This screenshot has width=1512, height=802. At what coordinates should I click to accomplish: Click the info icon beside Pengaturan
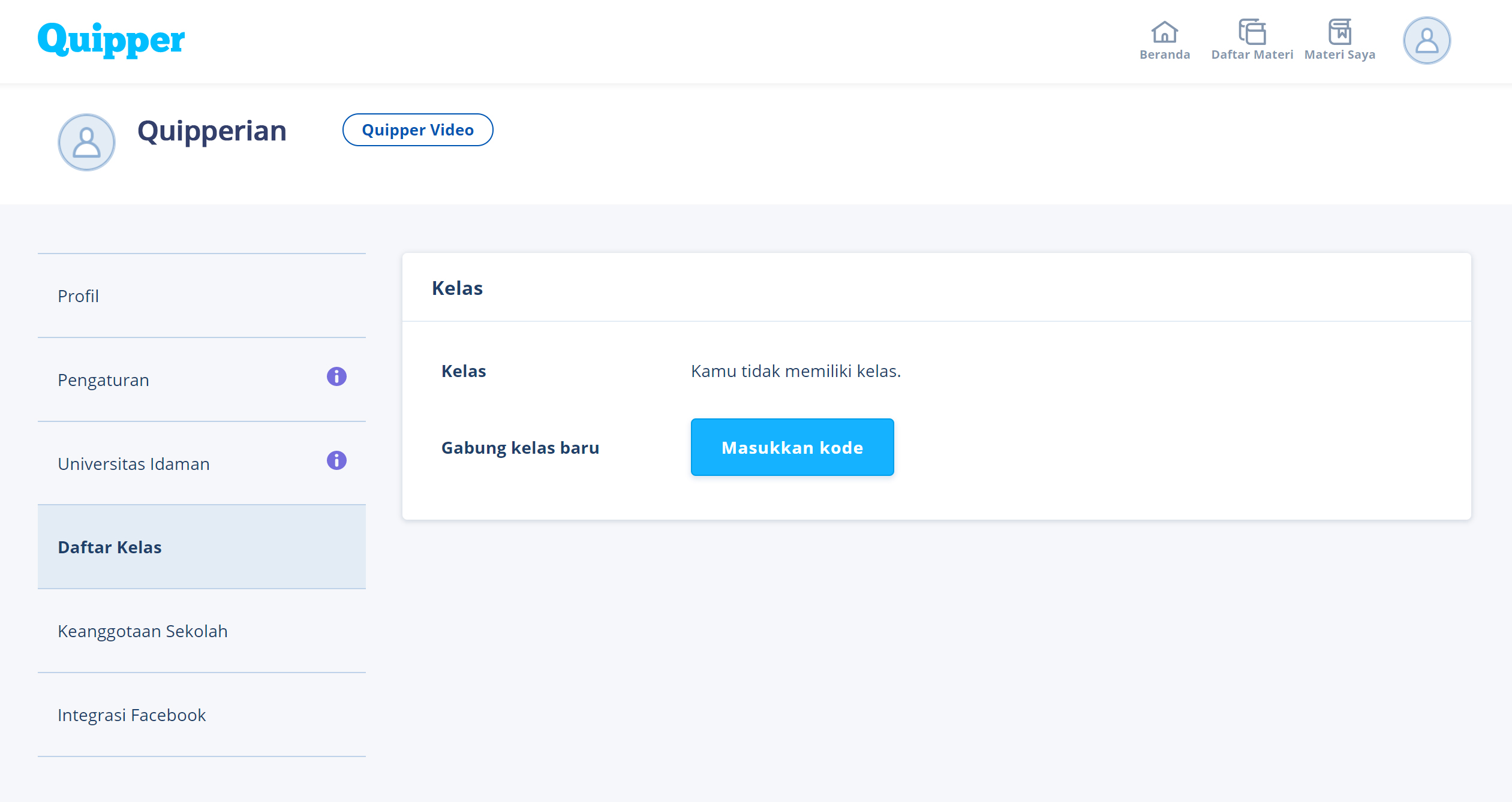(336, 376)
